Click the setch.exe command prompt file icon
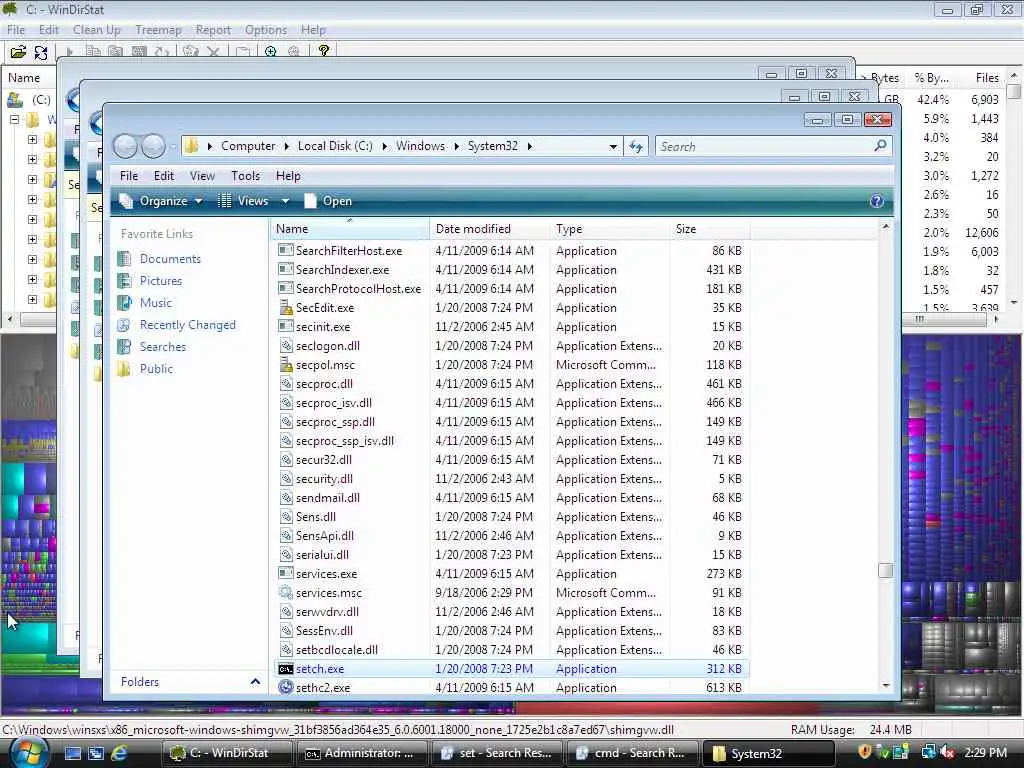 click(x=285, y=669)
